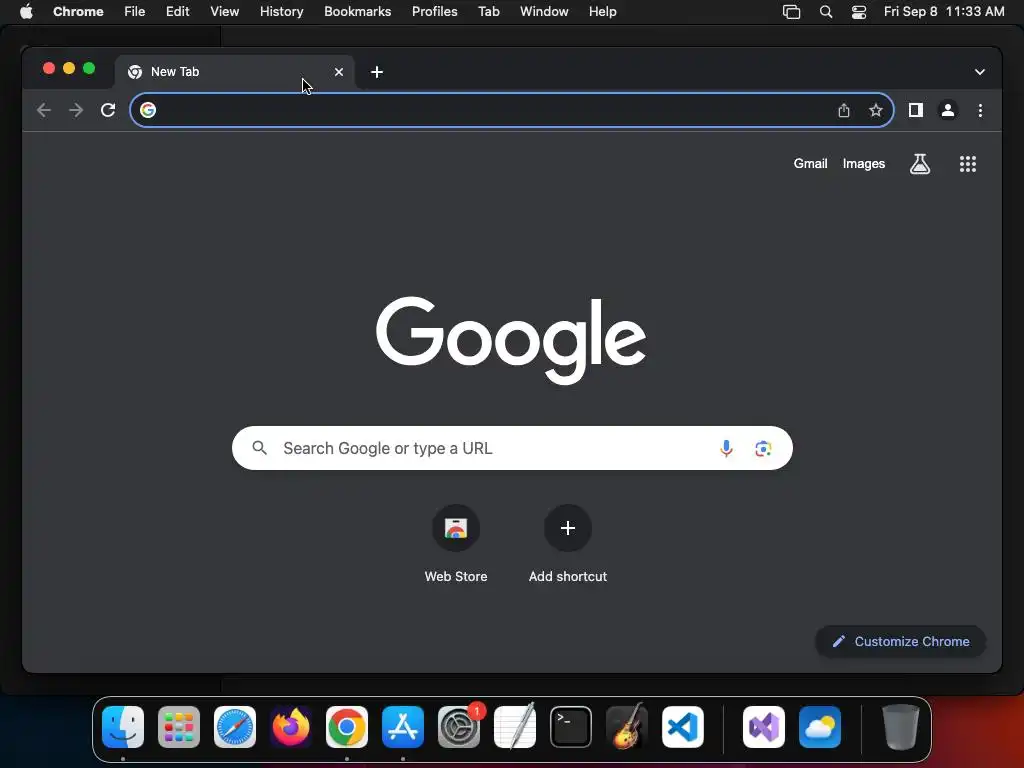Reload the current page
Image resolution: width=1024 pixels, height=768 pixels.
tap(108, 110)
